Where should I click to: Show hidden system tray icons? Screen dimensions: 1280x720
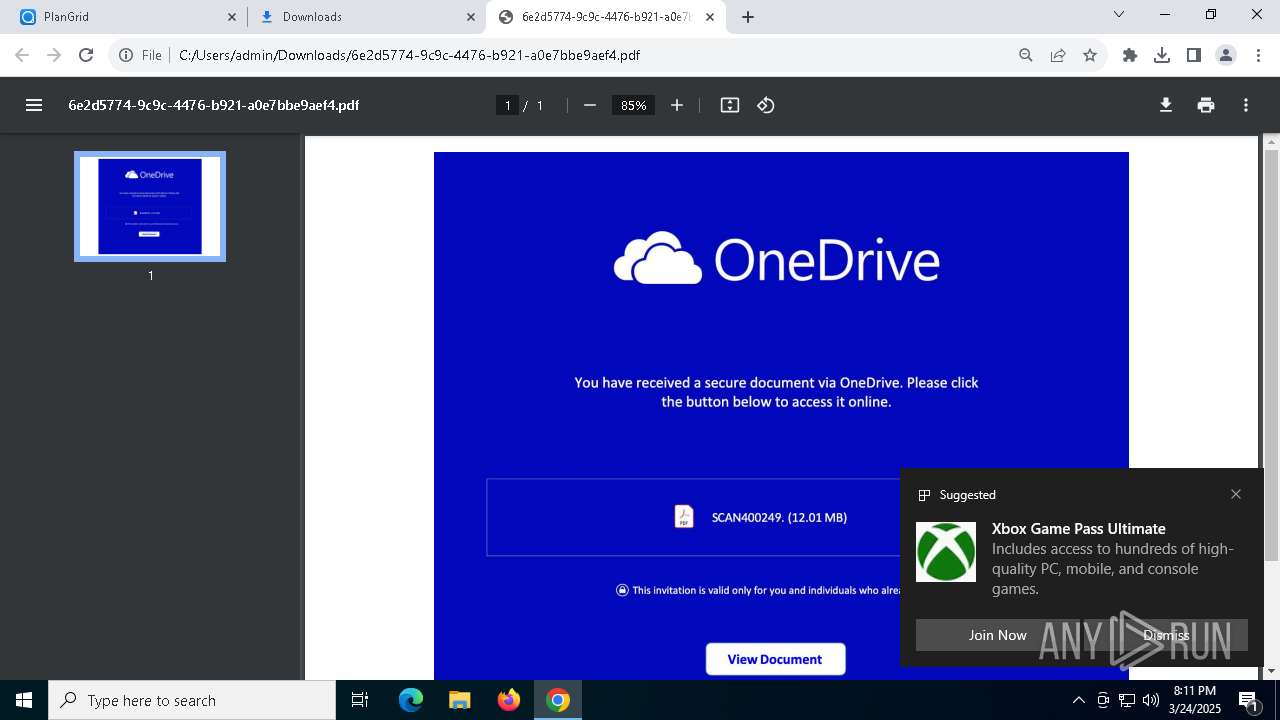click(1078, 700)
